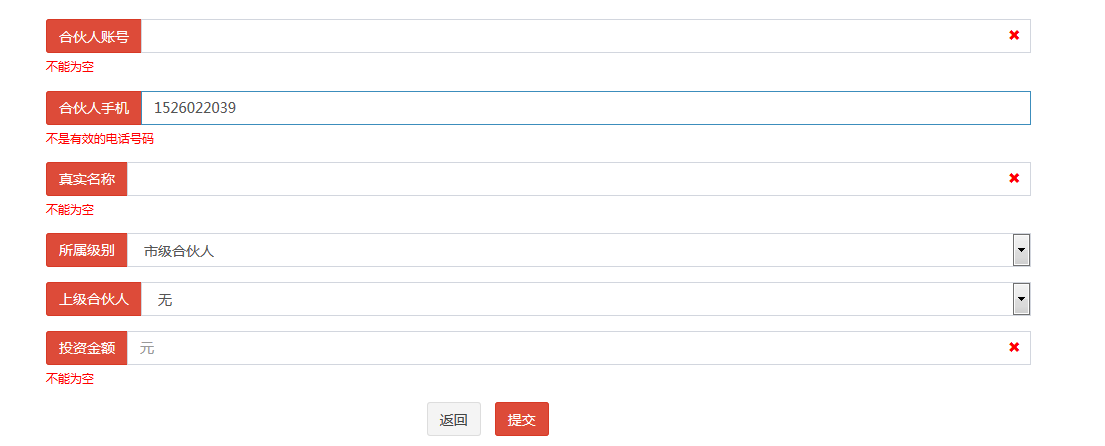Select the 真实名称 label tag

tap(87, 179)
